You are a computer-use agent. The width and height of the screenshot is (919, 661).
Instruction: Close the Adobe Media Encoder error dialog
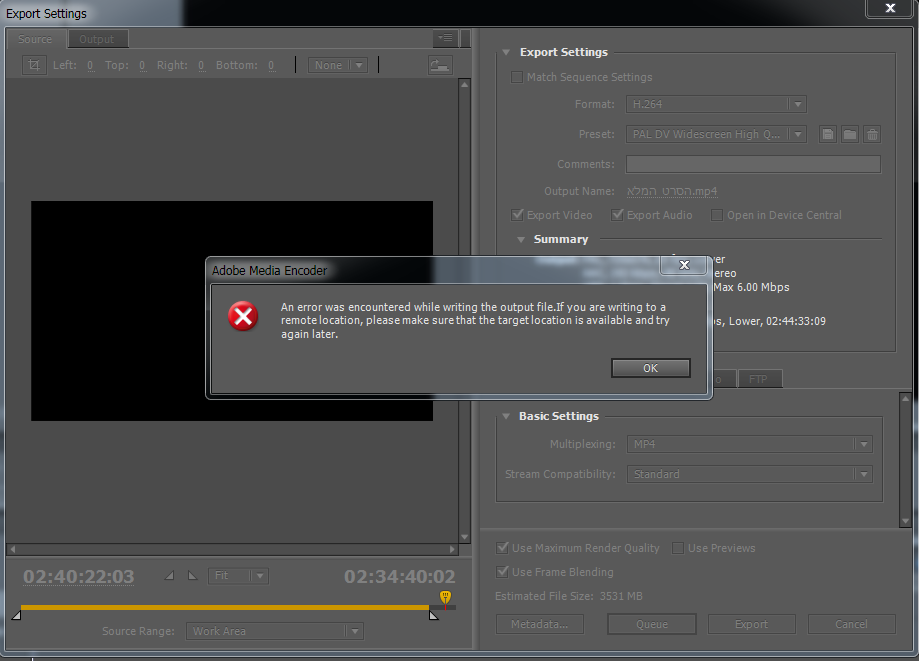pyautogui.click(x=684, y=265)
